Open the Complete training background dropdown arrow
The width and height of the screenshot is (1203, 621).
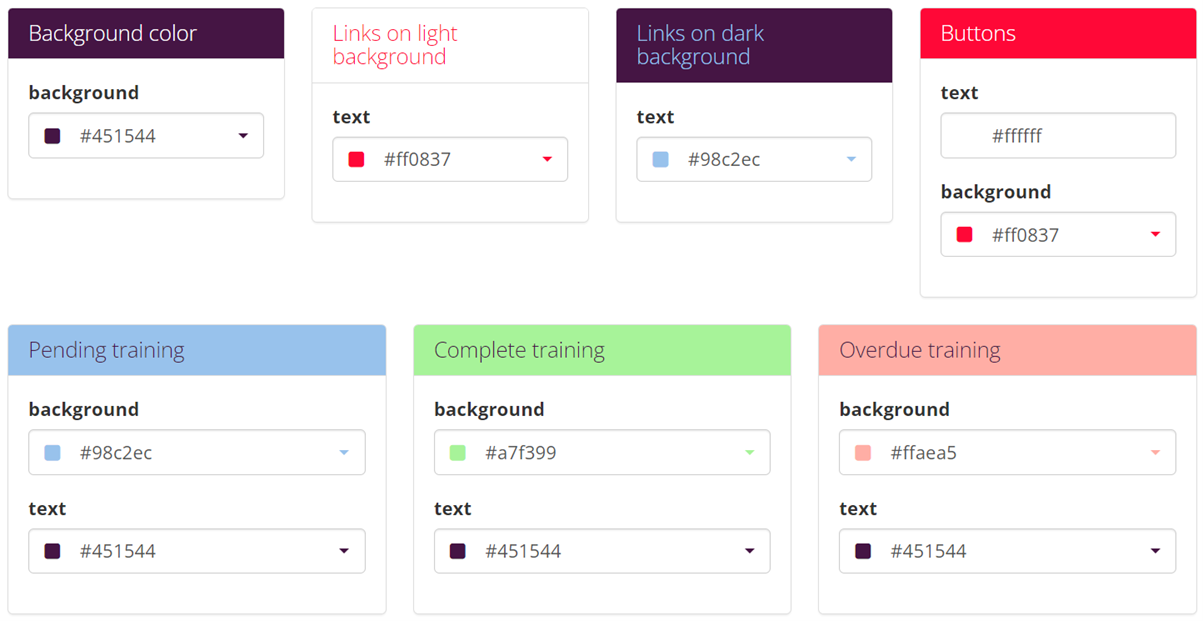pos(749,453)
